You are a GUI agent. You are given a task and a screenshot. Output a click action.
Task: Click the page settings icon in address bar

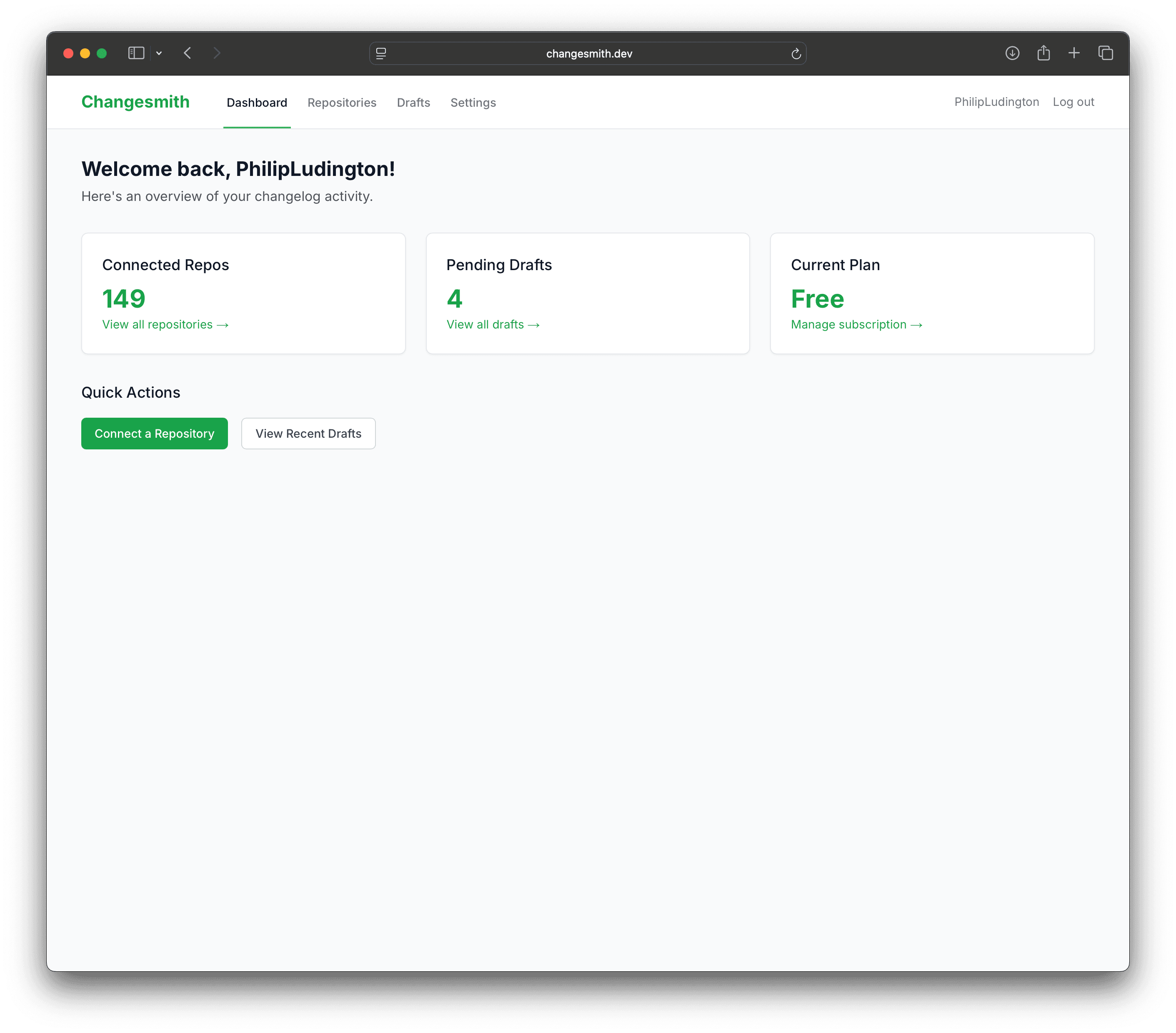coord(380,53)
